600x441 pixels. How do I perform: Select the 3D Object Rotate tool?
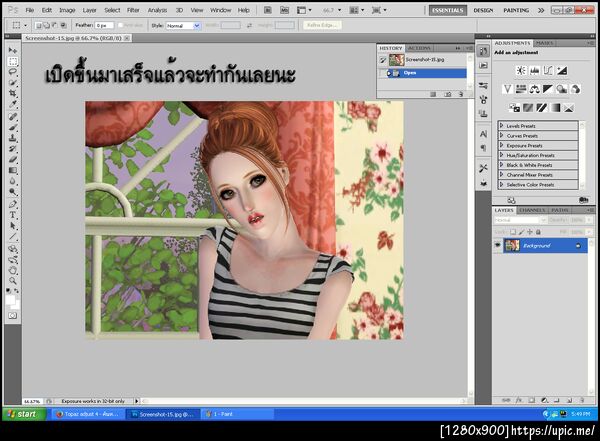click(13, 249)
